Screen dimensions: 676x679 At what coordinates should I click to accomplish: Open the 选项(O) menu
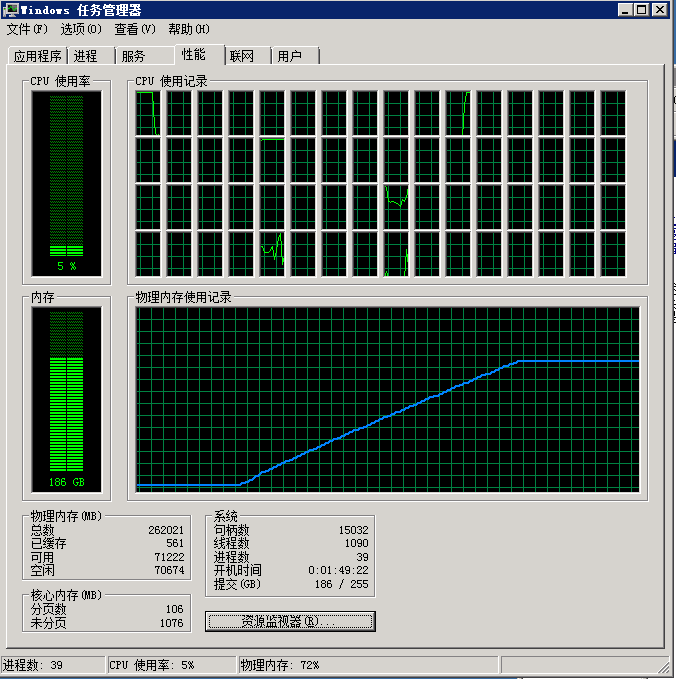(x=81, y=29)
